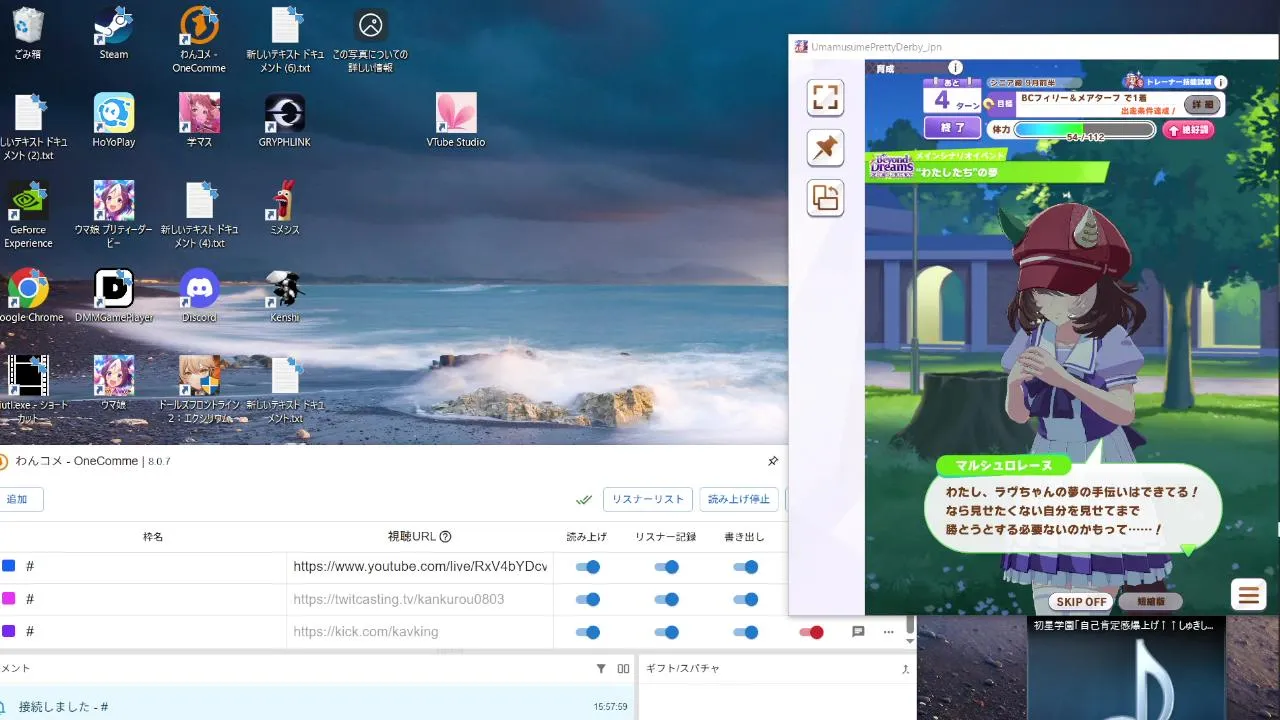The image size is (1280, 720).
Task: Open the ごみ箱 recycle bin icon
Action: click(28, 34)
